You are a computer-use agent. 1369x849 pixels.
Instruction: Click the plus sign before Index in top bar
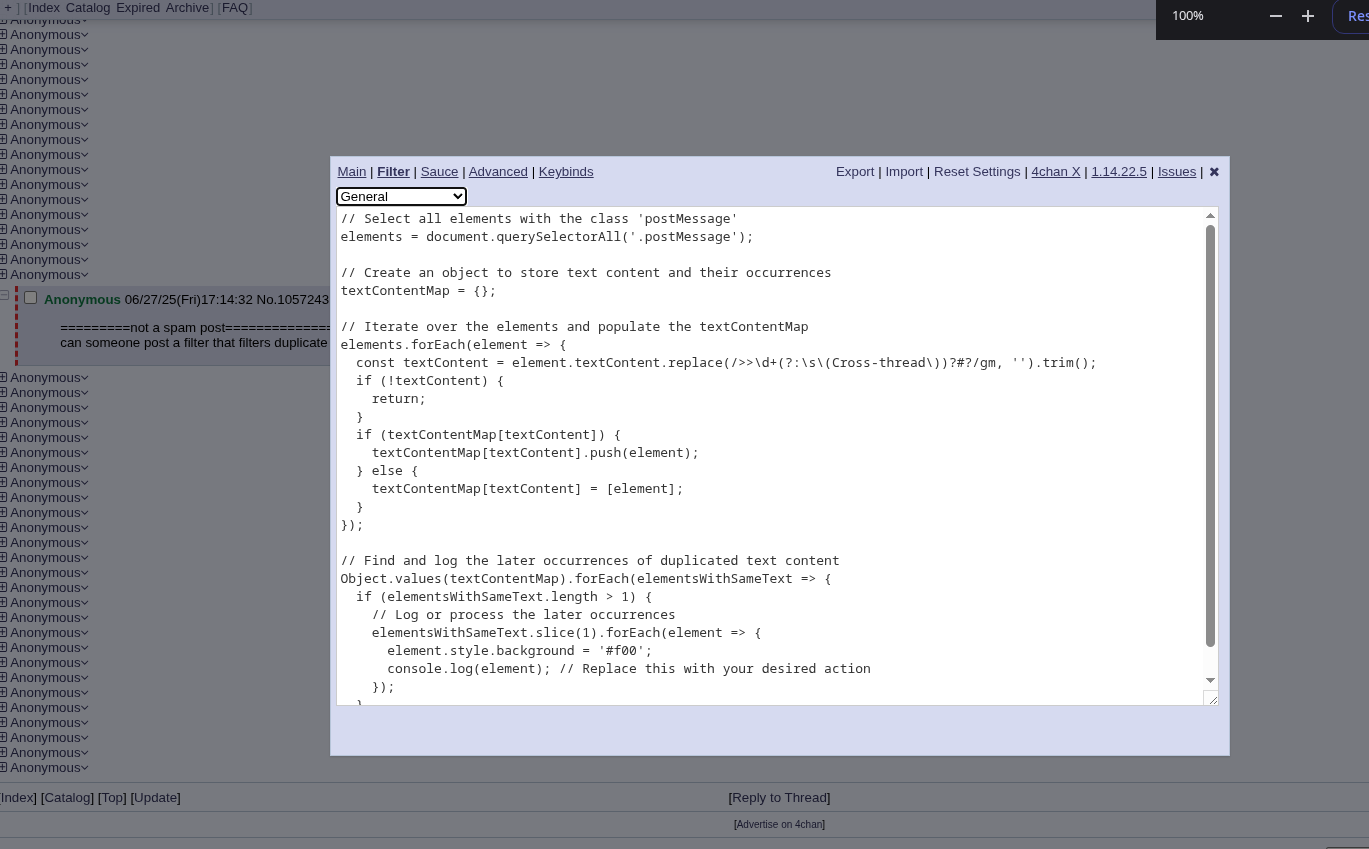[7, 8]
